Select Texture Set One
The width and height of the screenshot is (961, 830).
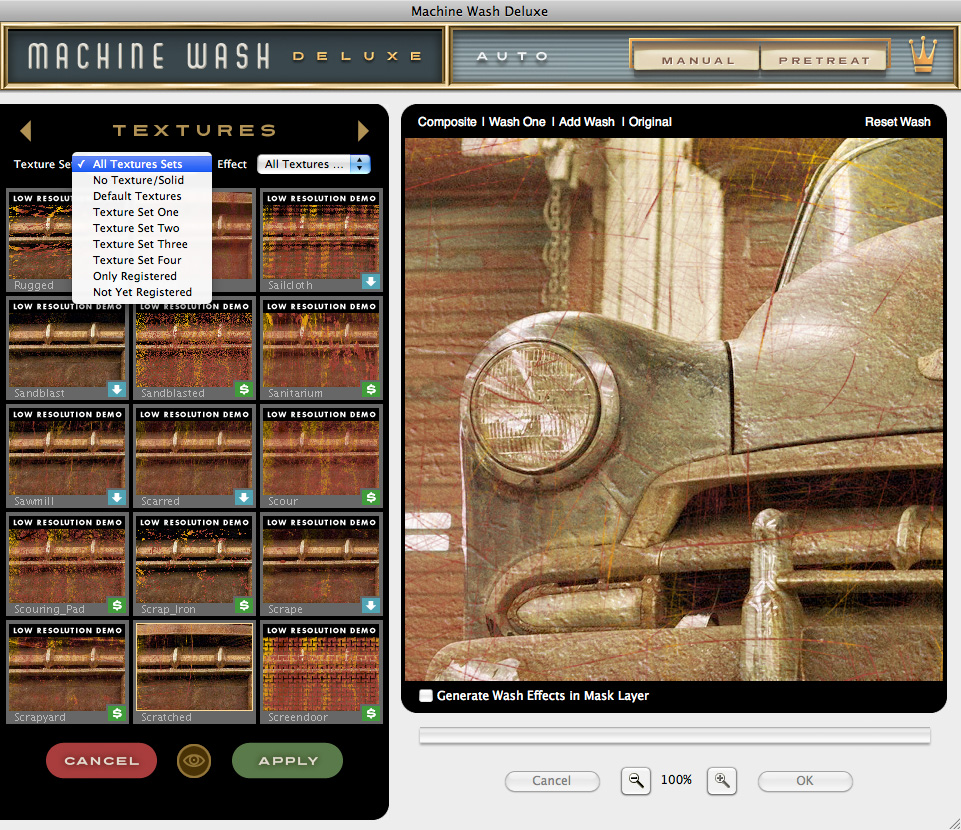(142, 212)
